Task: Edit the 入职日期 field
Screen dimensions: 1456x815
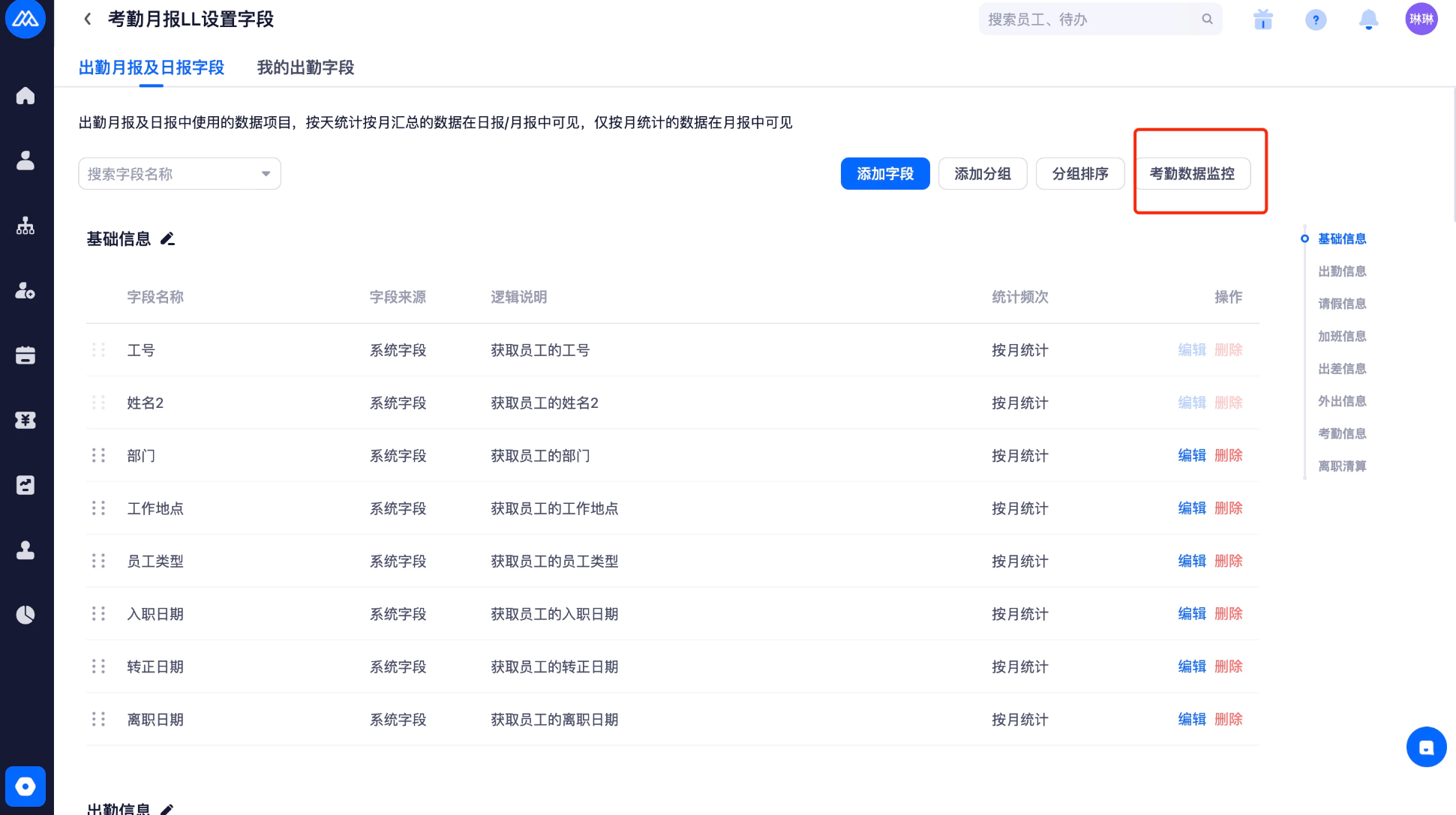Action: click(x=1192, y=613)
